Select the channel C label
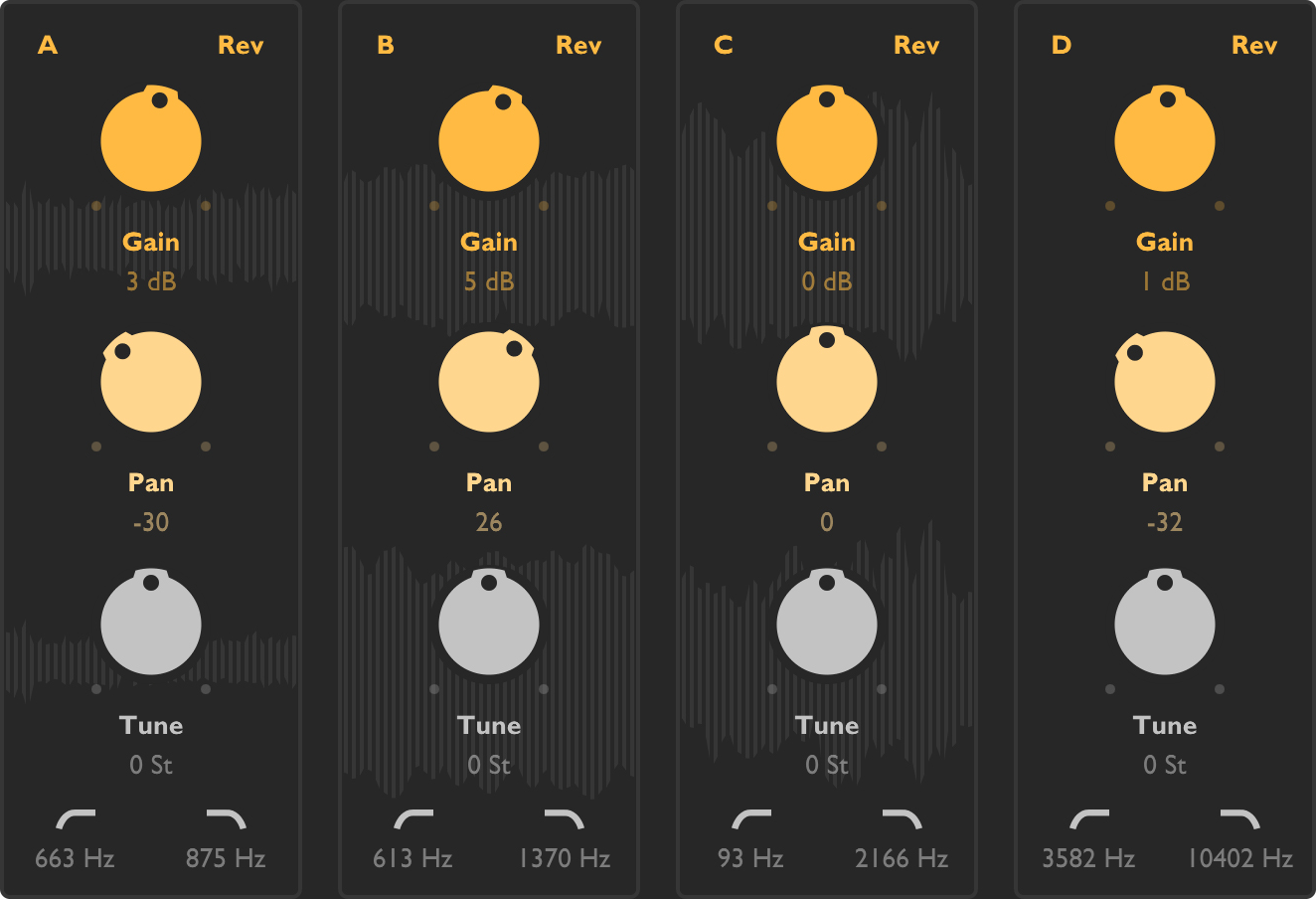1316x899 pixels. [724, 46]
